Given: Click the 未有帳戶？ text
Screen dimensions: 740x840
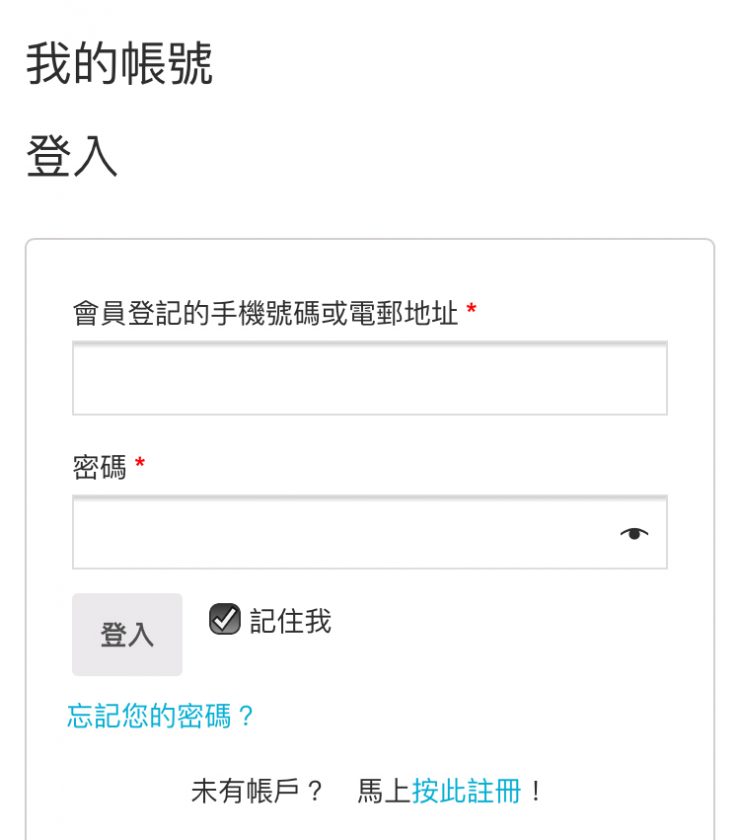Looking at the screenshot, I should [x=257, y=791].
